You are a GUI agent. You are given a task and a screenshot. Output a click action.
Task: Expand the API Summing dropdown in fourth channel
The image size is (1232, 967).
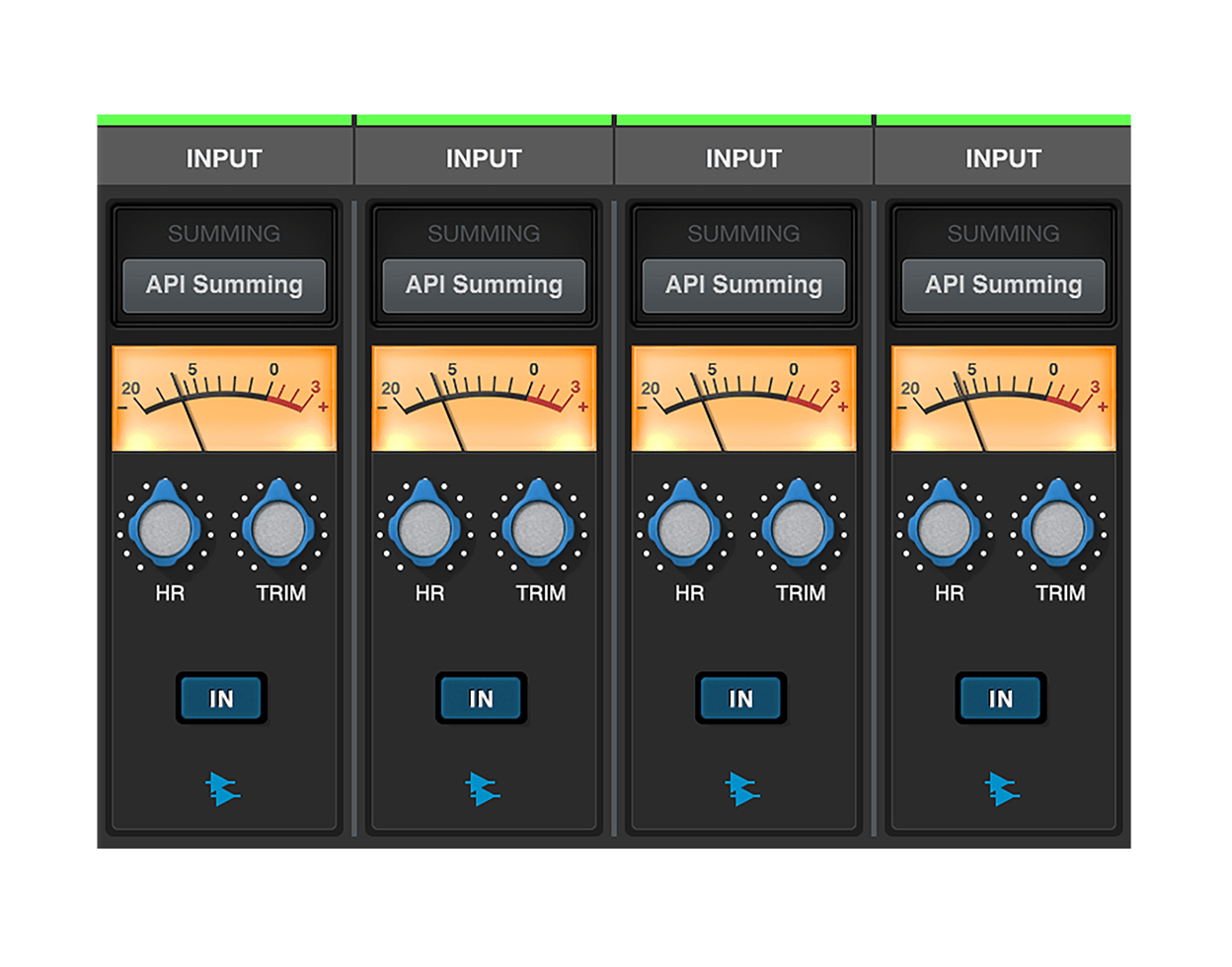(x=1003, y=285)
